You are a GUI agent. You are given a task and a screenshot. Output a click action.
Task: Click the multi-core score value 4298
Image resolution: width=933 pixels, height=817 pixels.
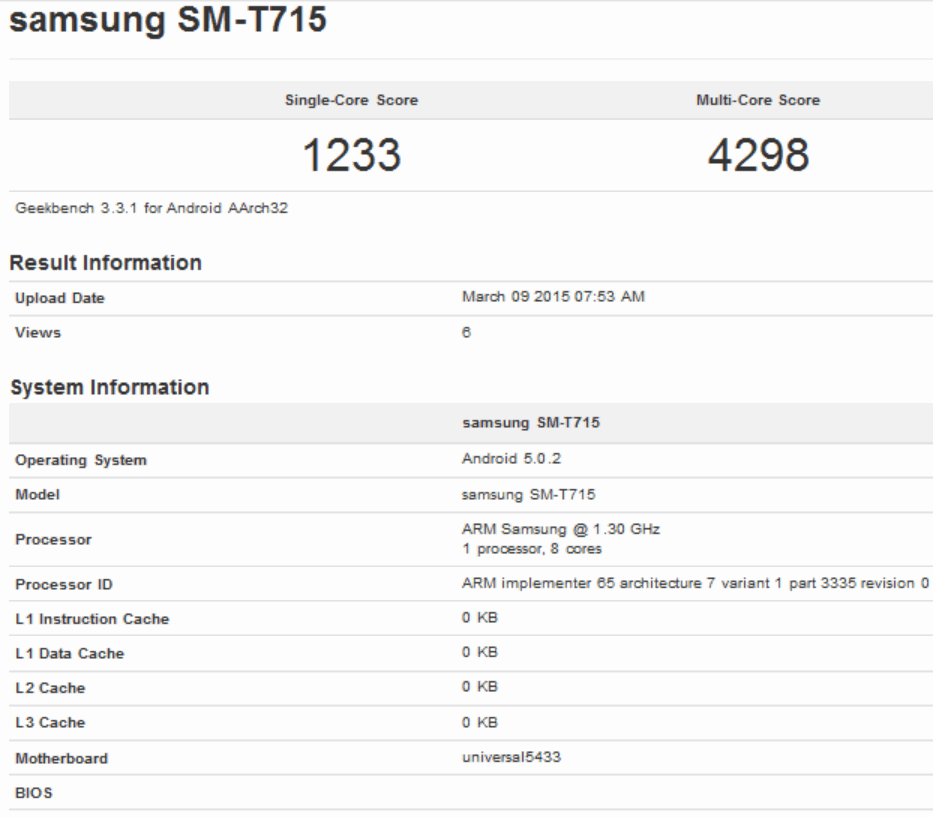[x=759, y=155]
